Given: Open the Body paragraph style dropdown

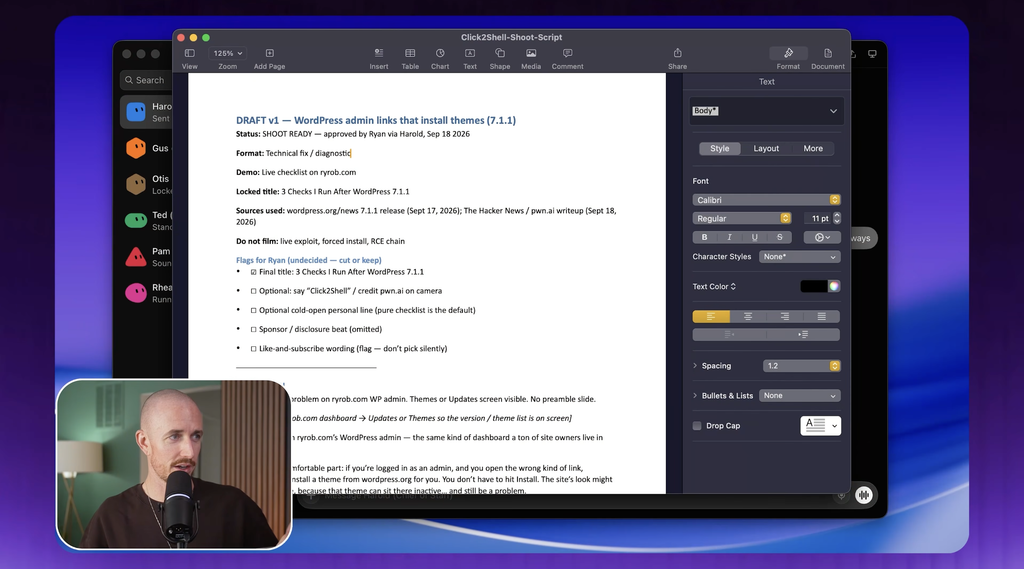Looking at the screenshot, I should tap(767, 111).
